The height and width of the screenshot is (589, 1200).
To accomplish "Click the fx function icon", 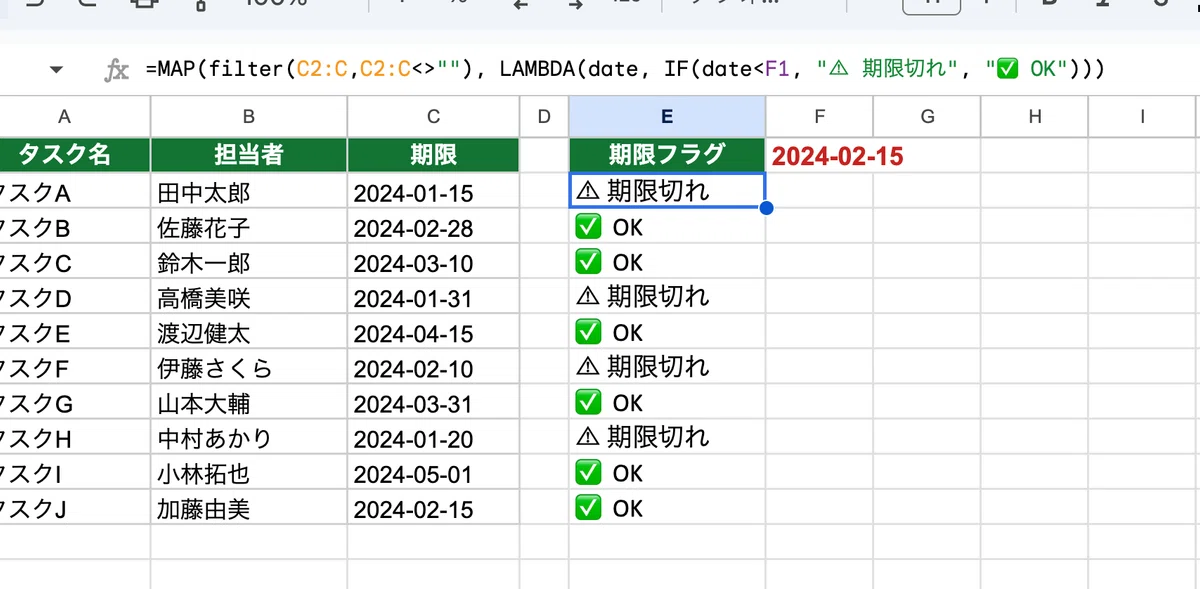I will (117, 70).
